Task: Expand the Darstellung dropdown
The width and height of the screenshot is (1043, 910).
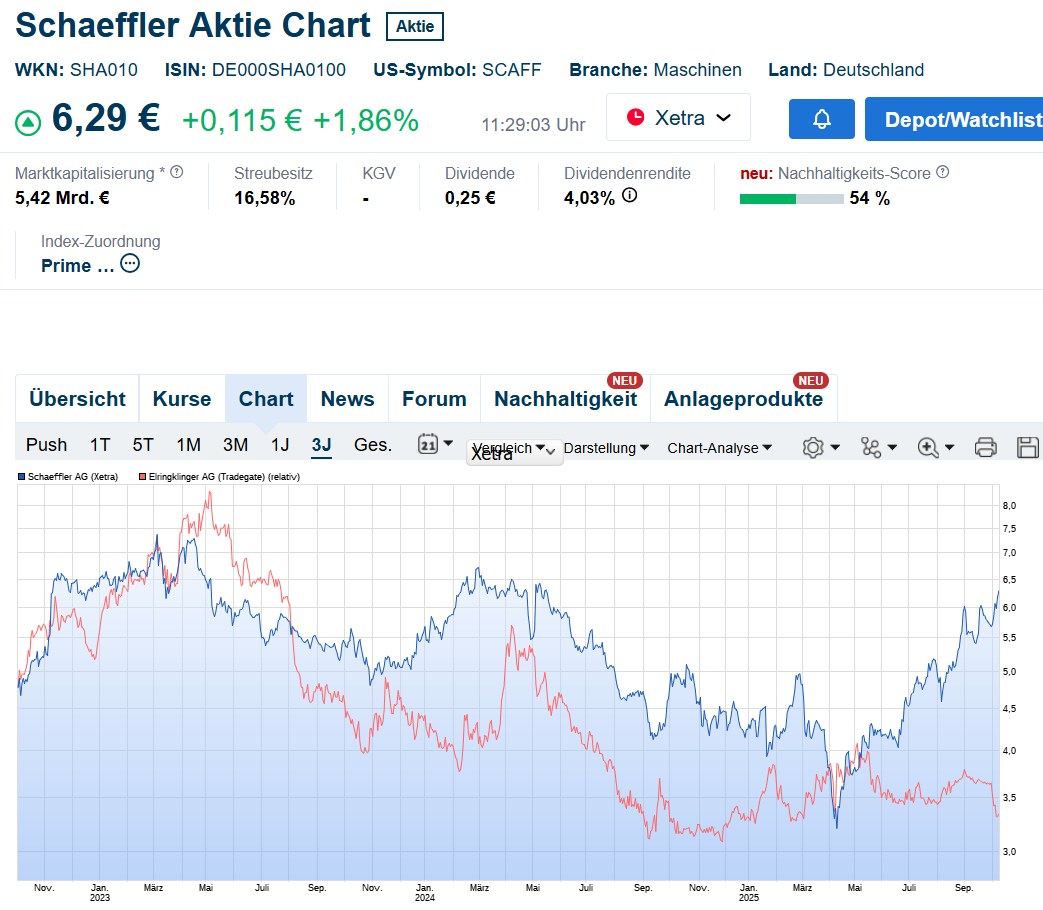Action: [606, 448]
